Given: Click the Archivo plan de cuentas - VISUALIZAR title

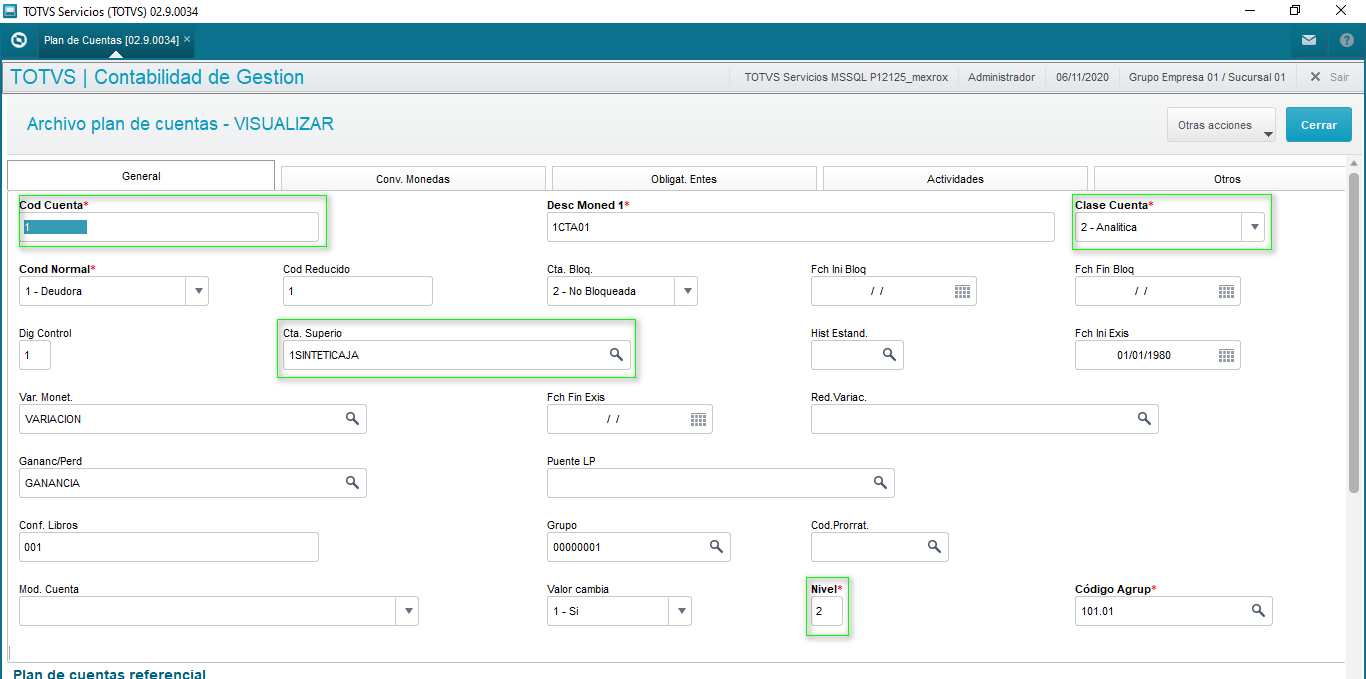Looking at the screenshot, I should coord(180,124).
